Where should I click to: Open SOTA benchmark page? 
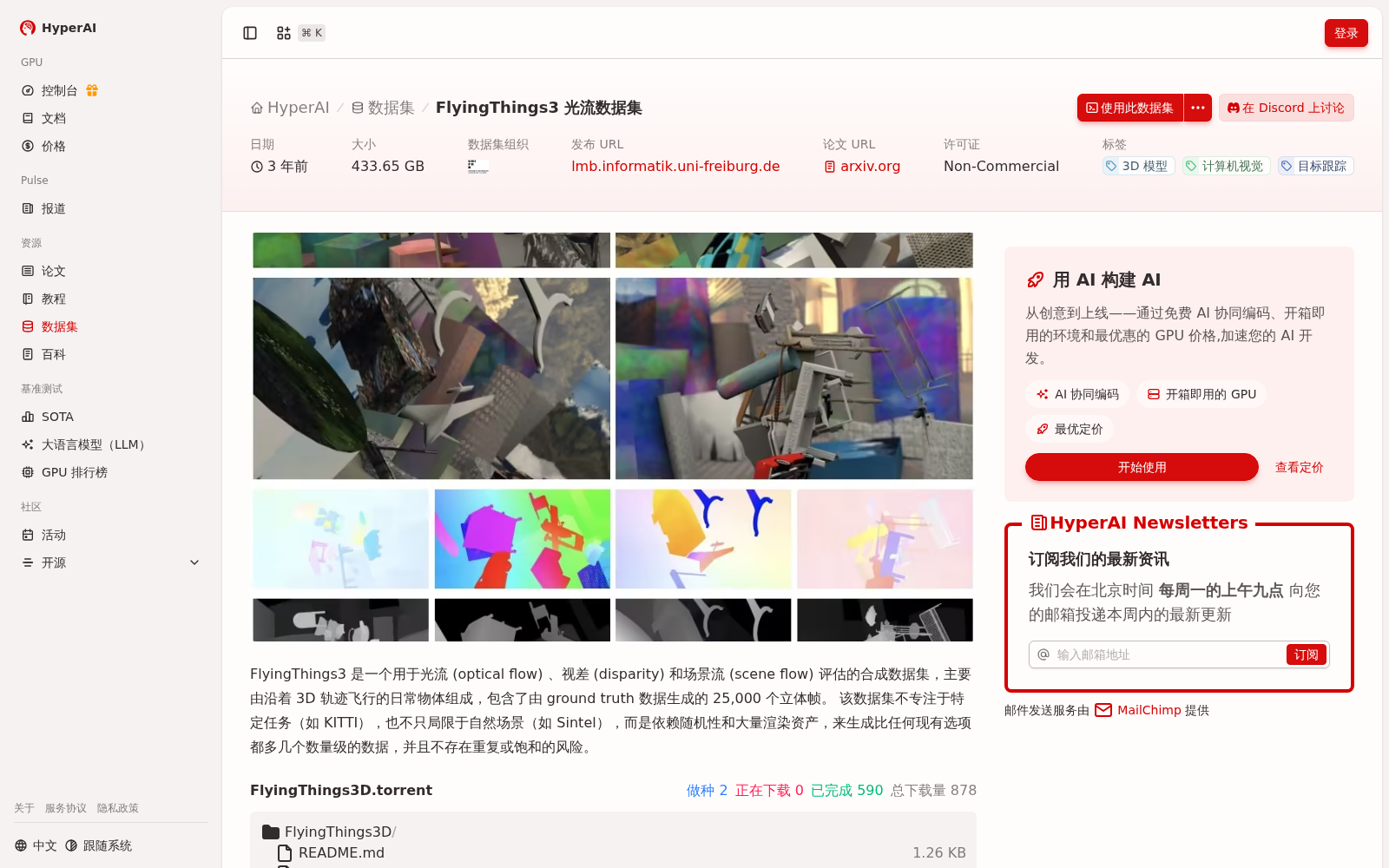pyautogui.click(x=57, y=417)
